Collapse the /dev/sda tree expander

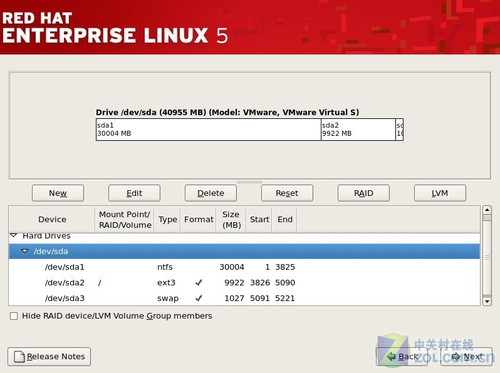[x=25, y=251]
